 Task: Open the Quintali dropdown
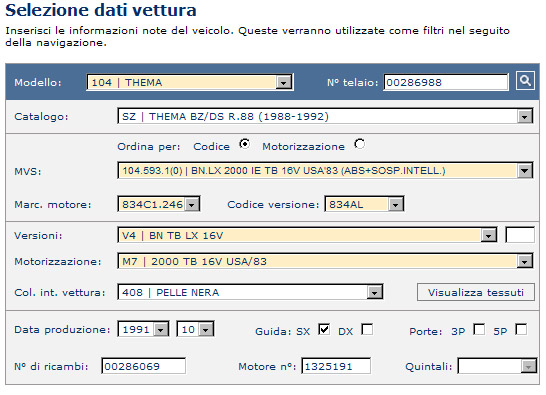[x=497, y=366]
